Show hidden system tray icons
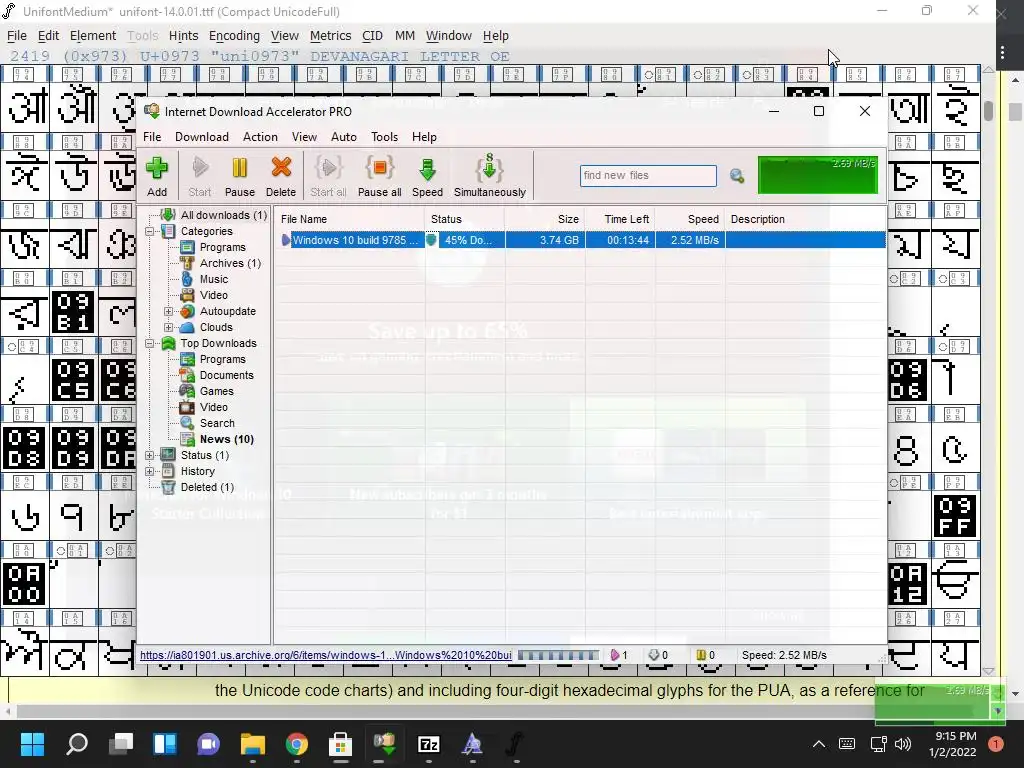This screenshot has height=768, width=1024. pos(818,744)
